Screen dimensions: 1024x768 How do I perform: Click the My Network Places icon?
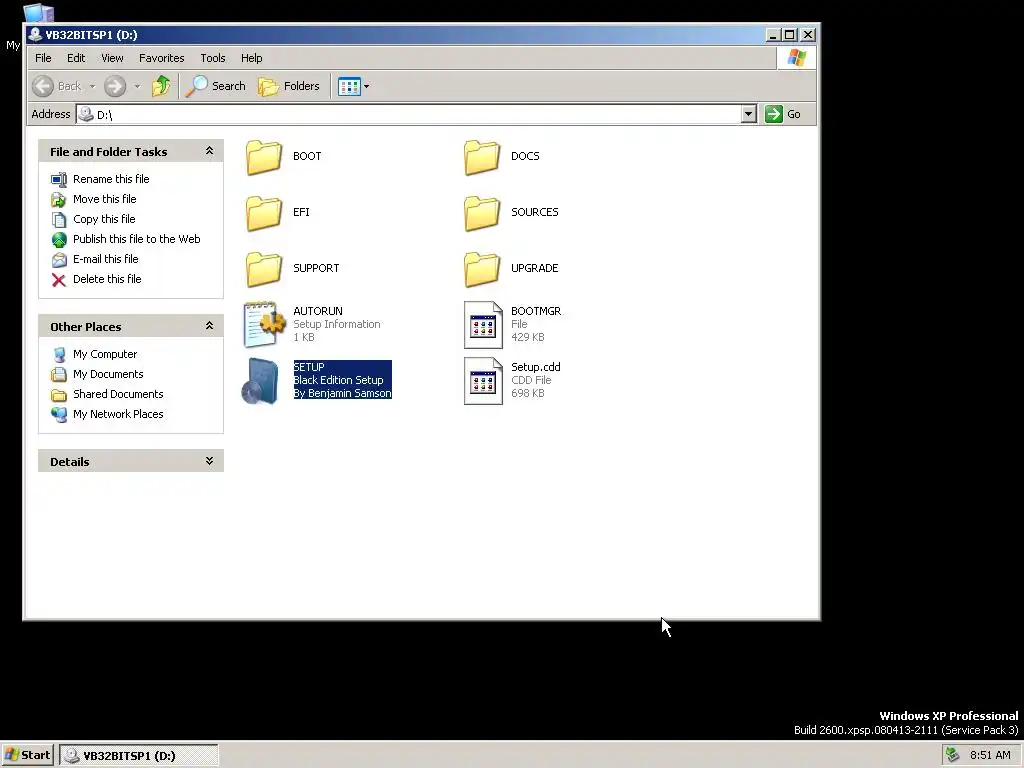tap(59, 415)
